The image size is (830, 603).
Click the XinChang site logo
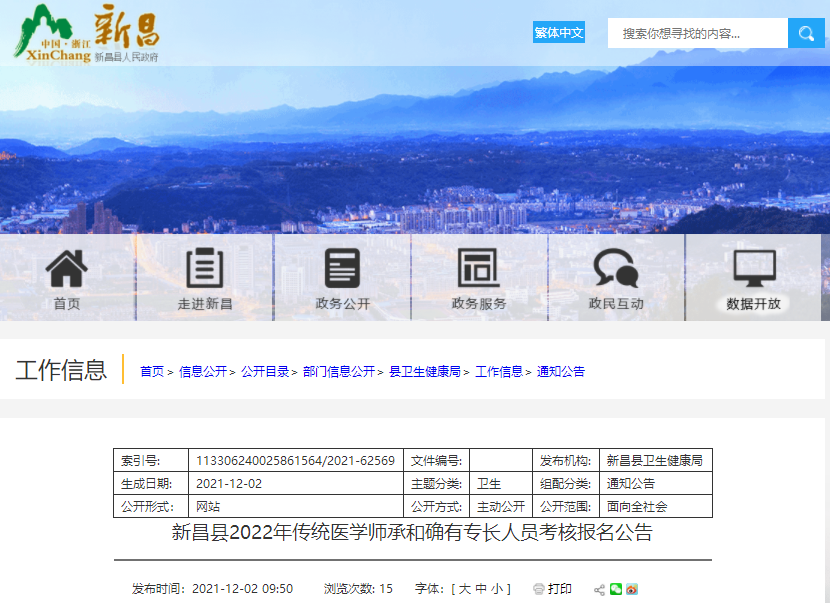pyautogui.click(x=85, y=35)
